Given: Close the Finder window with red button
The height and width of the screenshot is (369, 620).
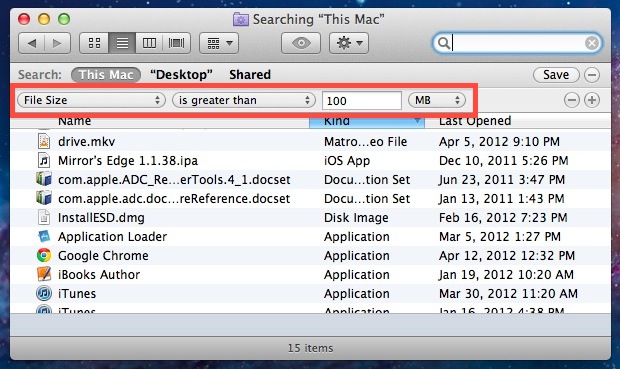Looking at the screenshot, I should tap(24, 19).
